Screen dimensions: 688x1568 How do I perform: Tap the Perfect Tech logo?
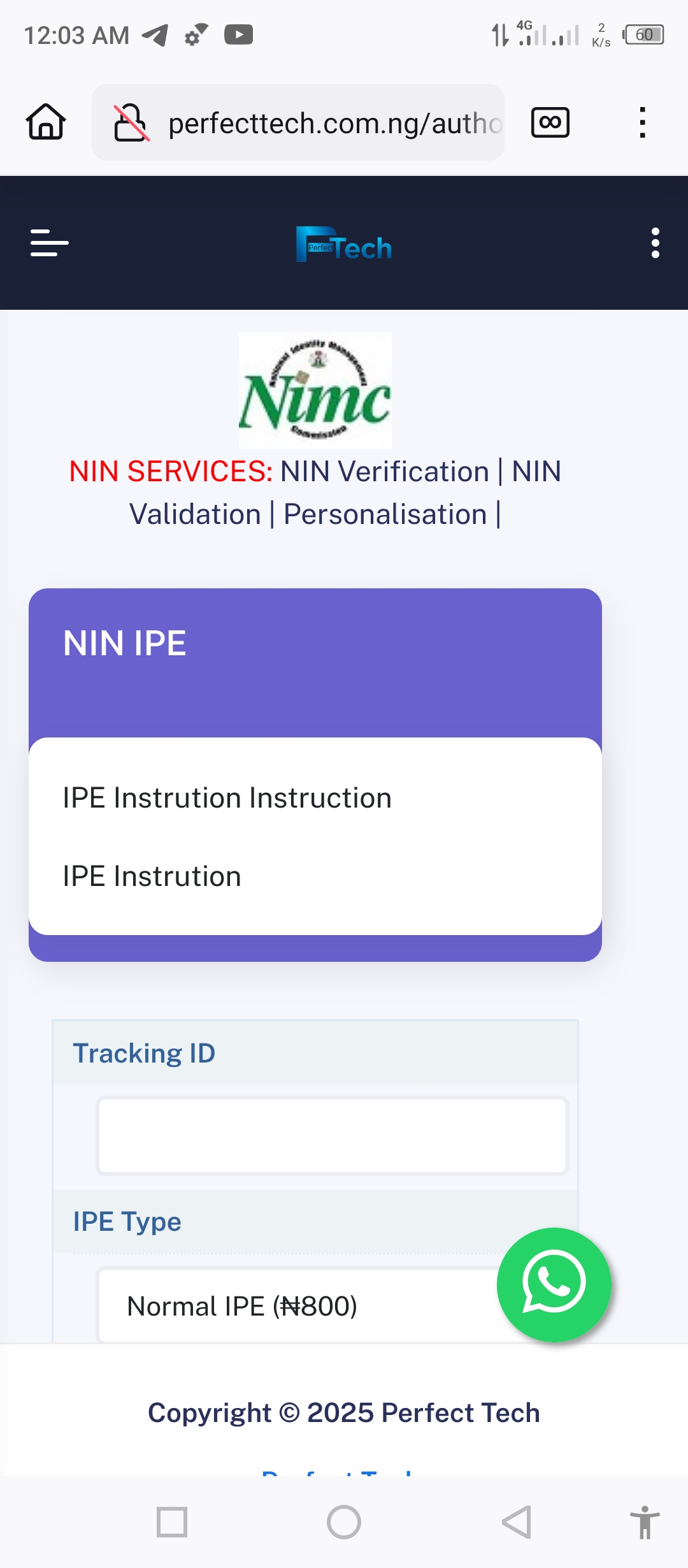tap(344, 244)
